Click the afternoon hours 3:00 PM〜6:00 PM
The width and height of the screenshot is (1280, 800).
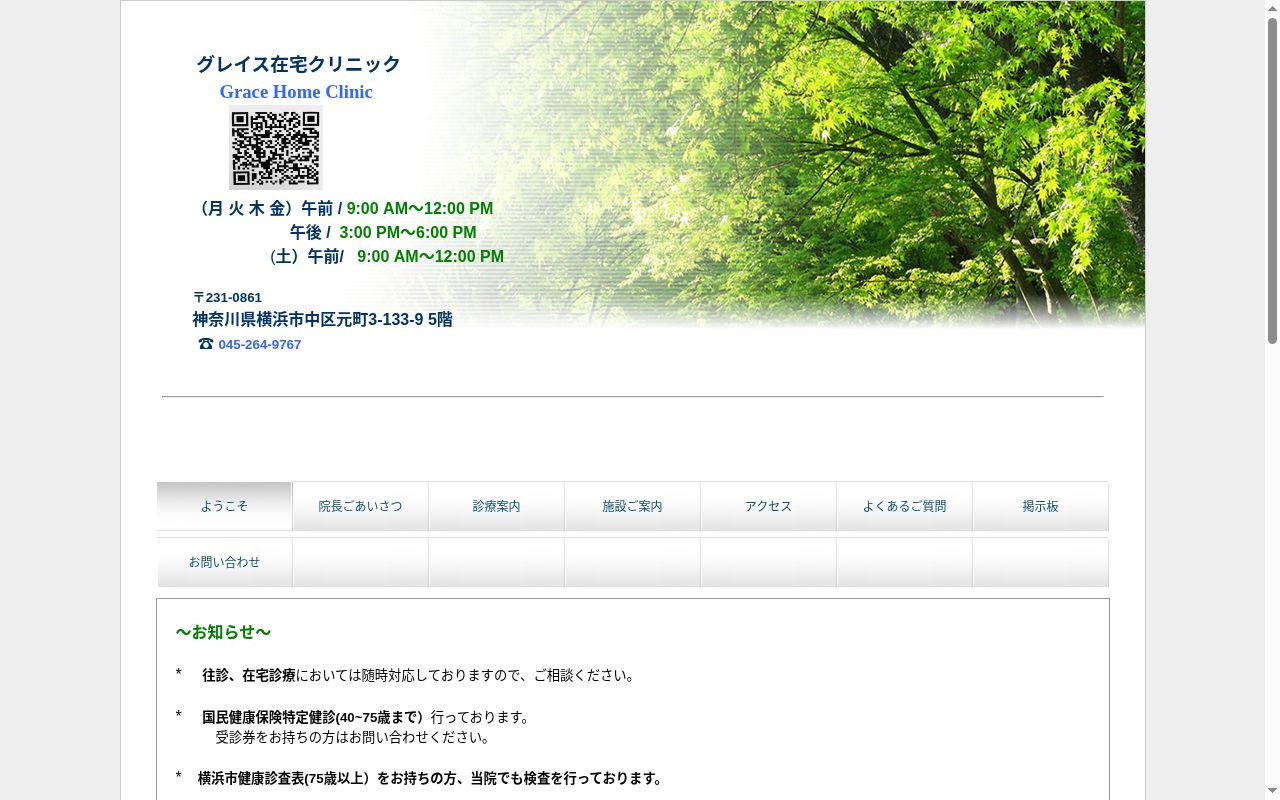click(408, 233)
